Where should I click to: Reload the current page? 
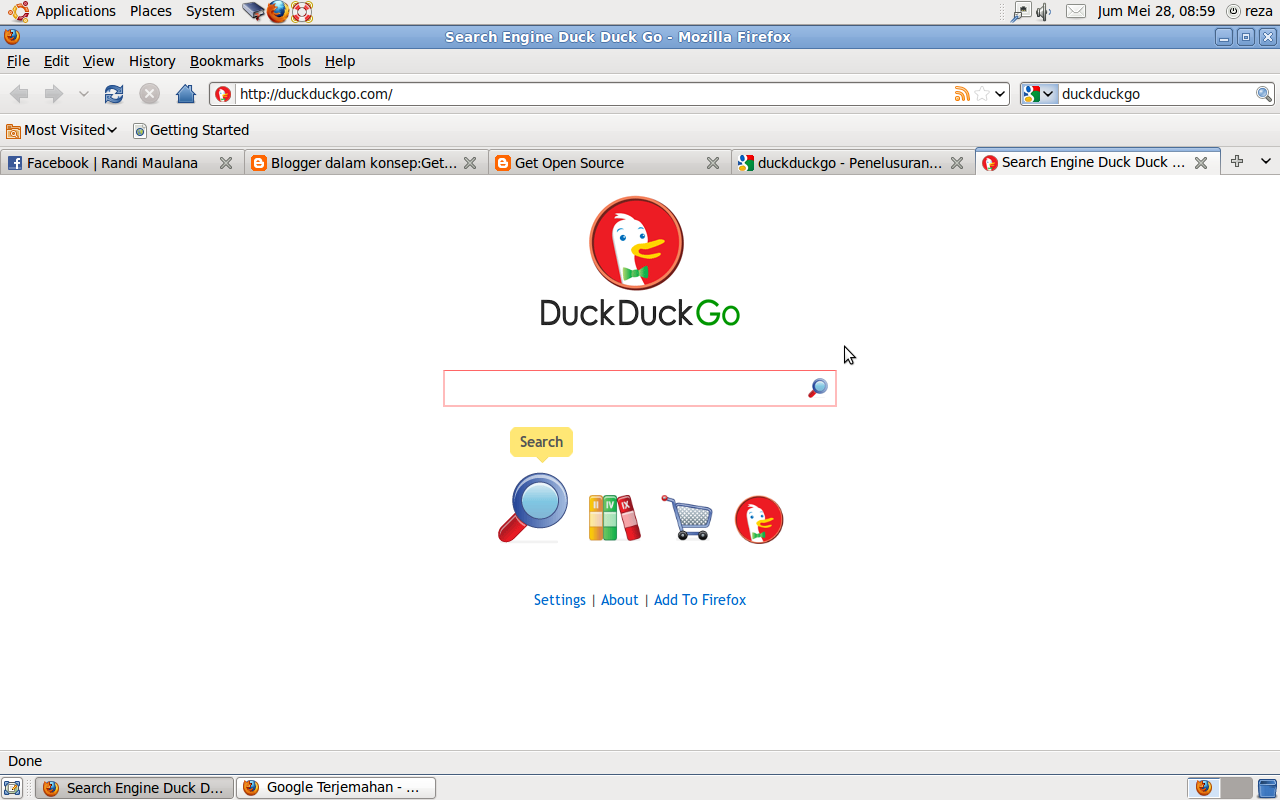pos(114,94)
